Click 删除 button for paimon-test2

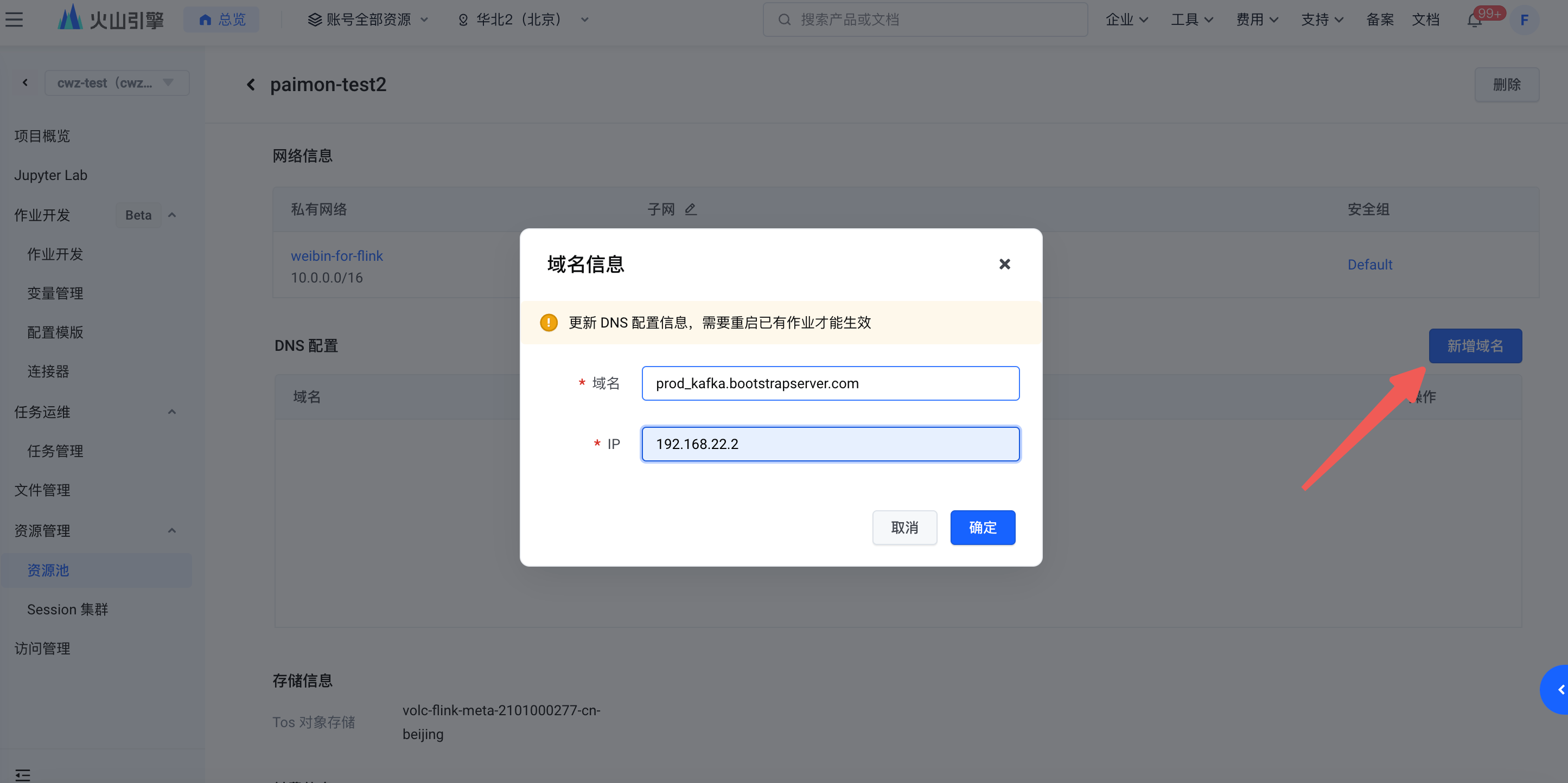coord(1507,85)
